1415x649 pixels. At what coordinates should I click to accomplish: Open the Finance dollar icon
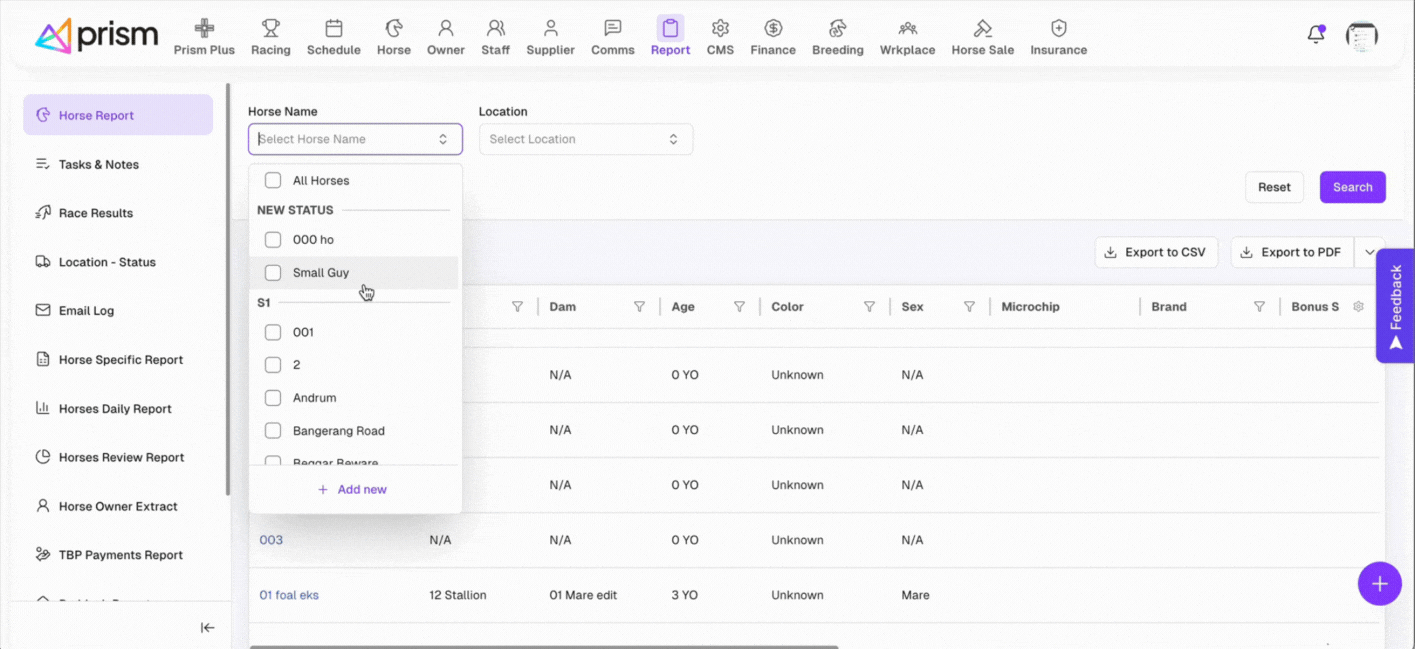point(772,28)
